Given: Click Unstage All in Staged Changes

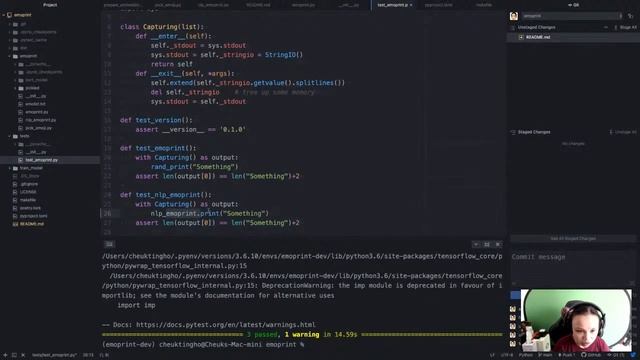Looking at the screenshot, I should pos(623,132).
